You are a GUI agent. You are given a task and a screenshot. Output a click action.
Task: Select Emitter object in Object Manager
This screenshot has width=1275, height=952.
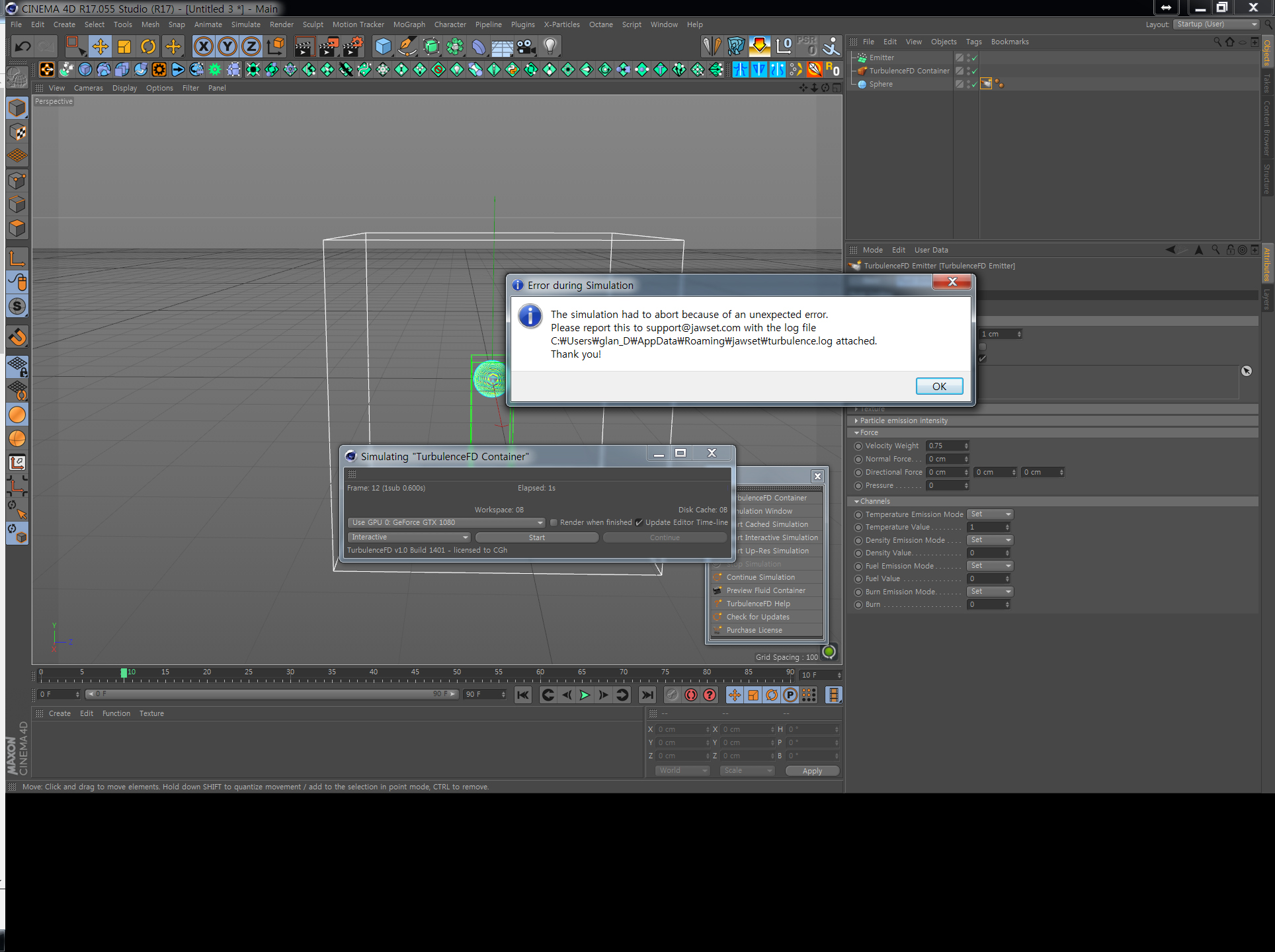[882, 58]
